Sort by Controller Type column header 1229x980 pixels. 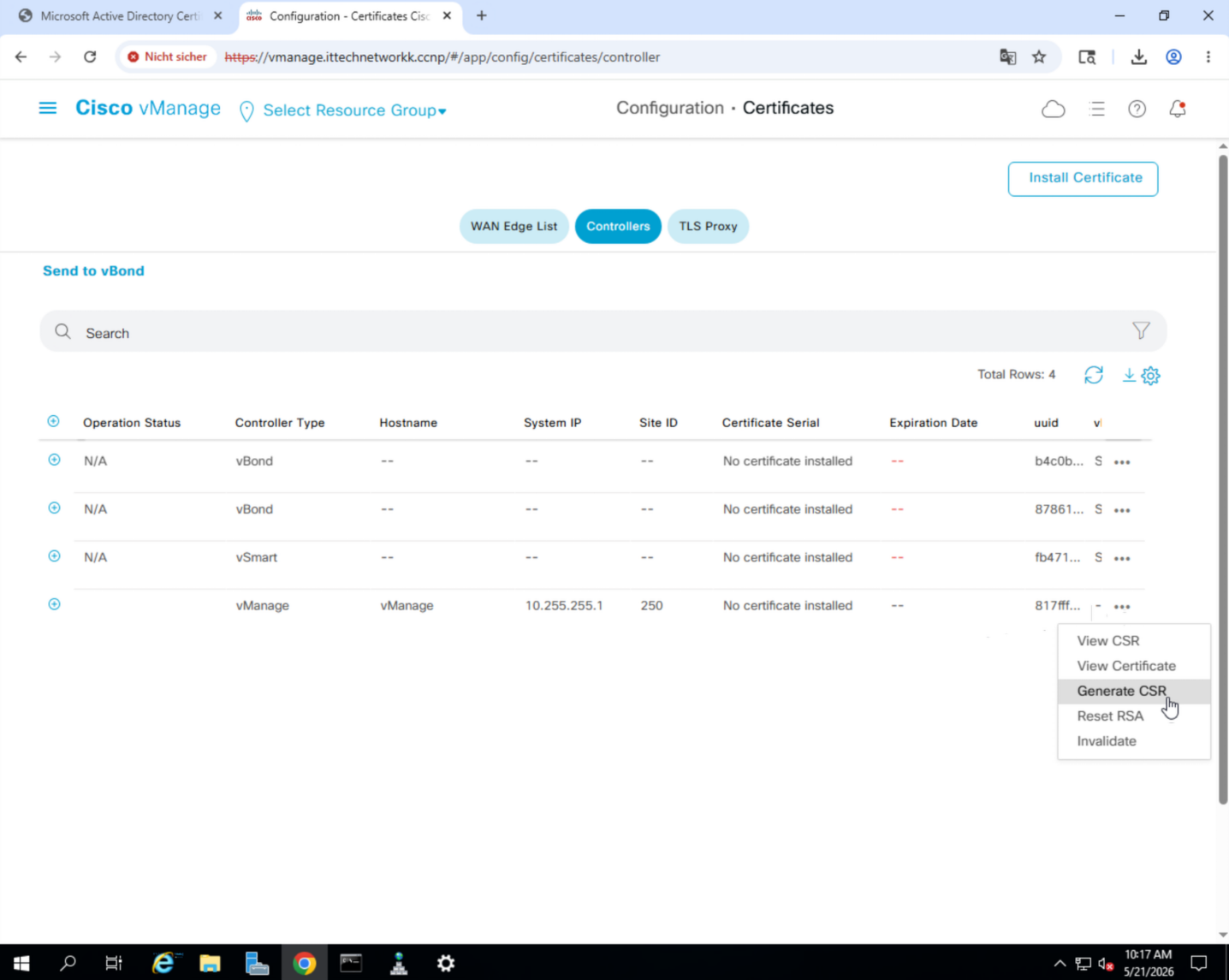(x=280, y=423)
